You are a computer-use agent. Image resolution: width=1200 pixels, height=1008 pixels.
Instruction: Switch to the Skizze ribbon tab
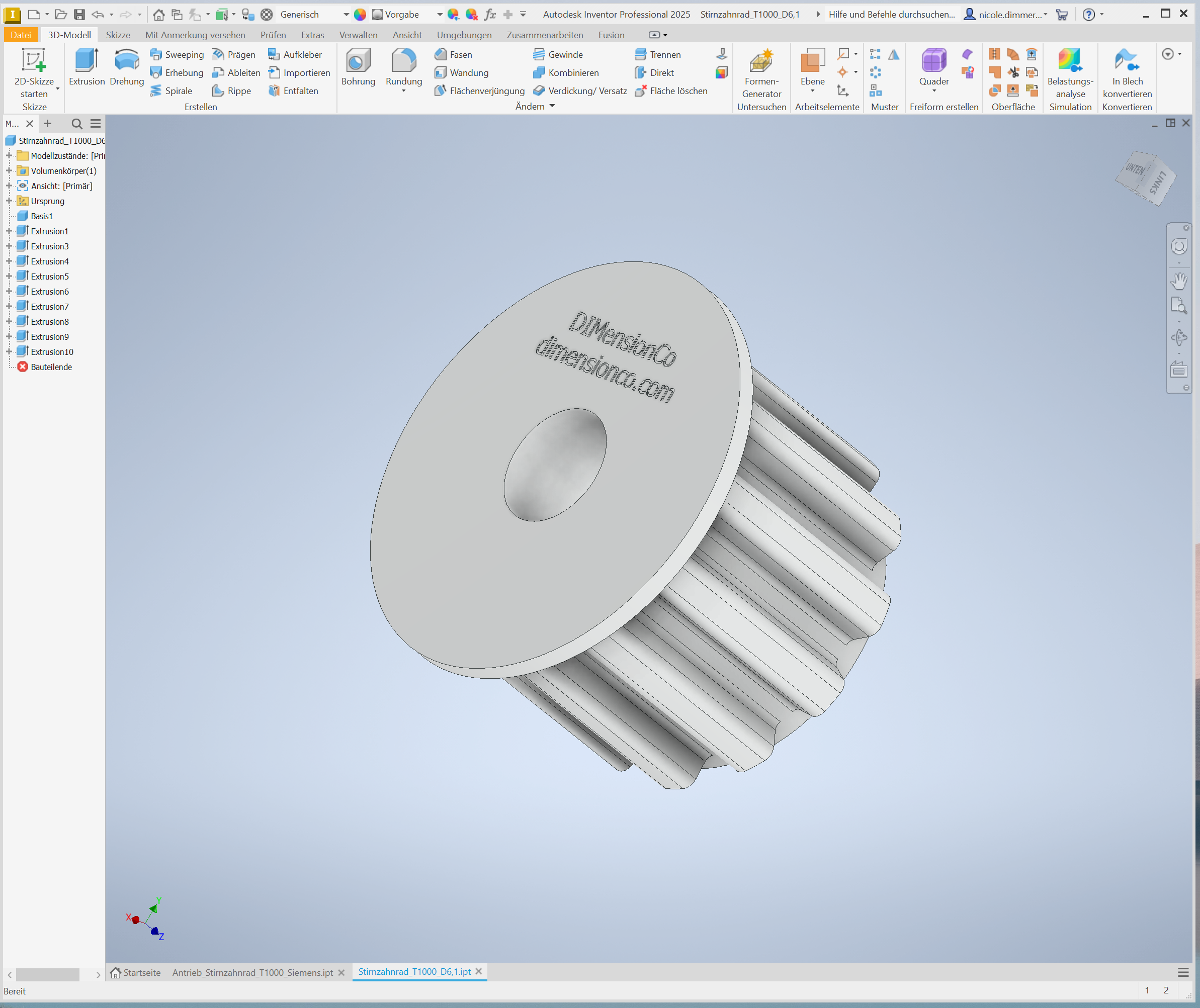(118, 35)
